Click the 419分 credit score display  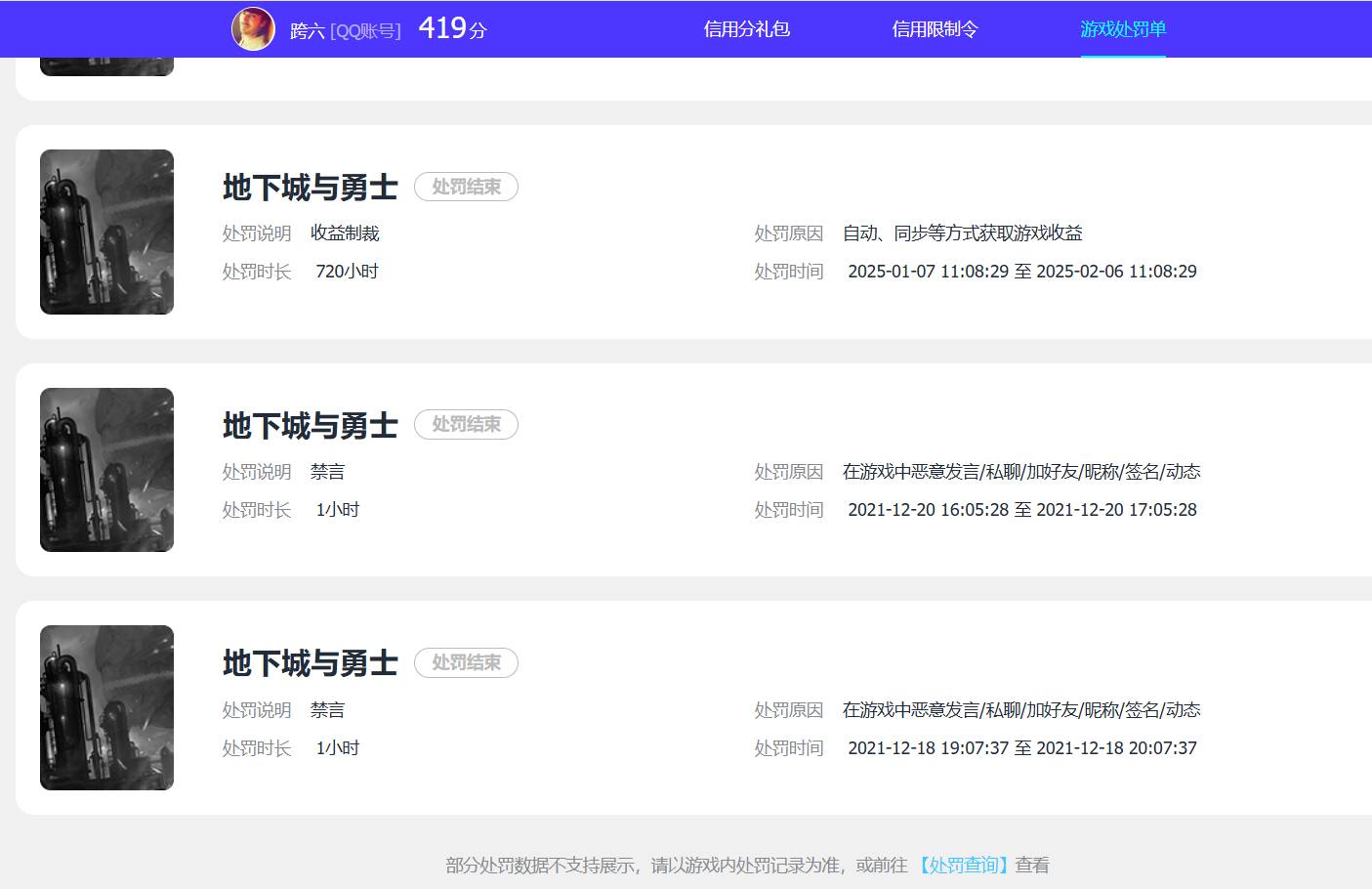pos(451,29)
